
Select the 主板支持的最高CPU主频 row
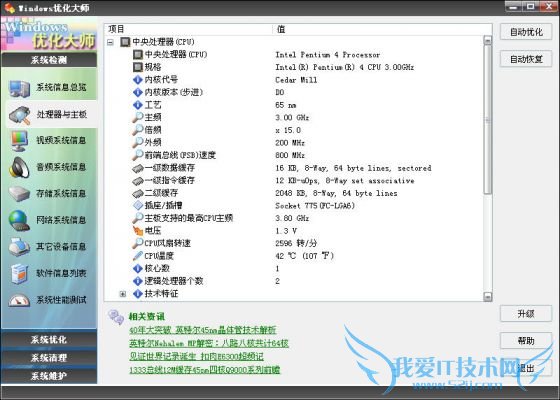[x=293, y=218]
